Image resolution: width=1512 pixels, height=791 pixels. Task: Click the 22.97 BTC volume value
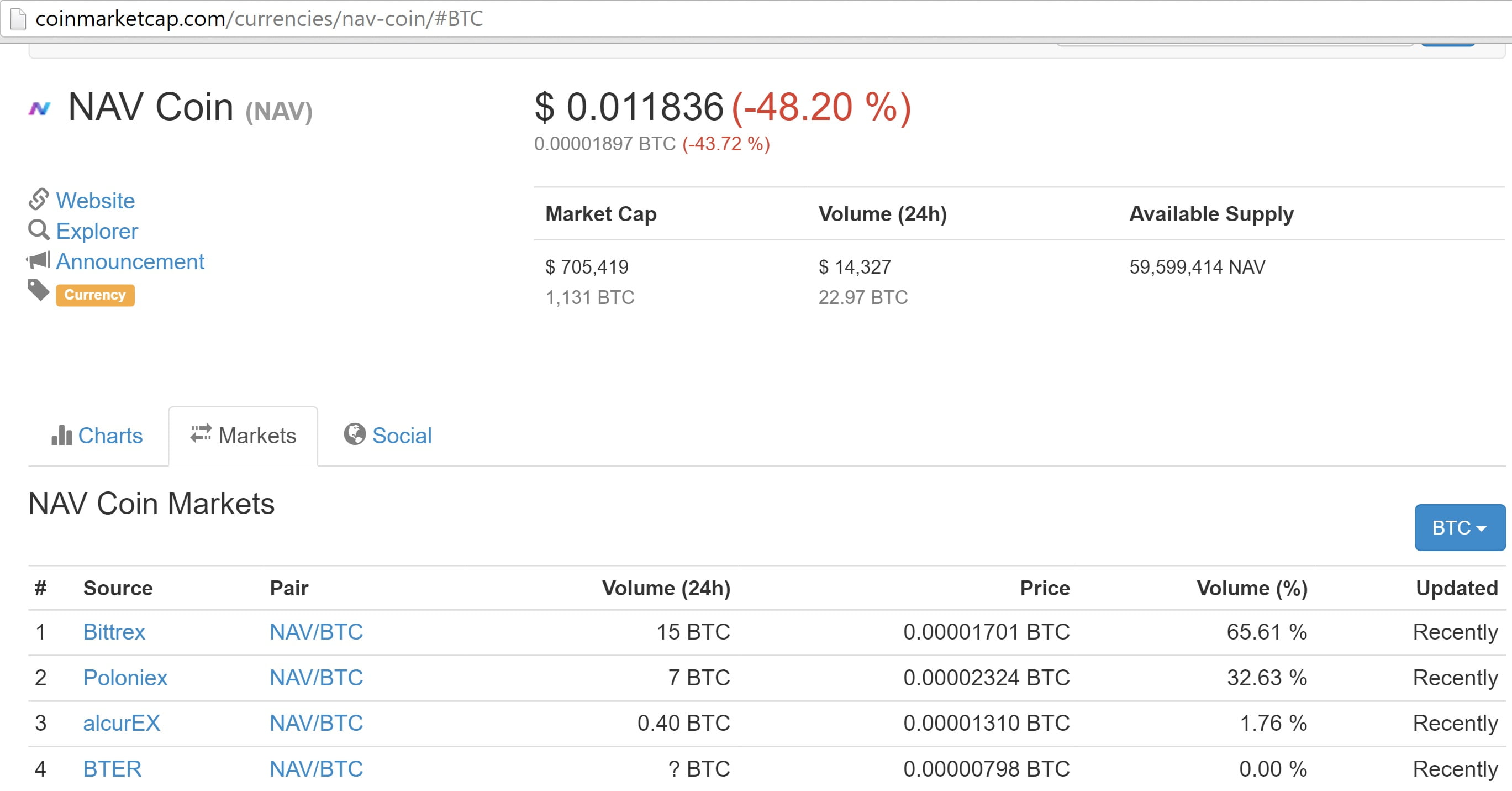[x=863, y=298]
